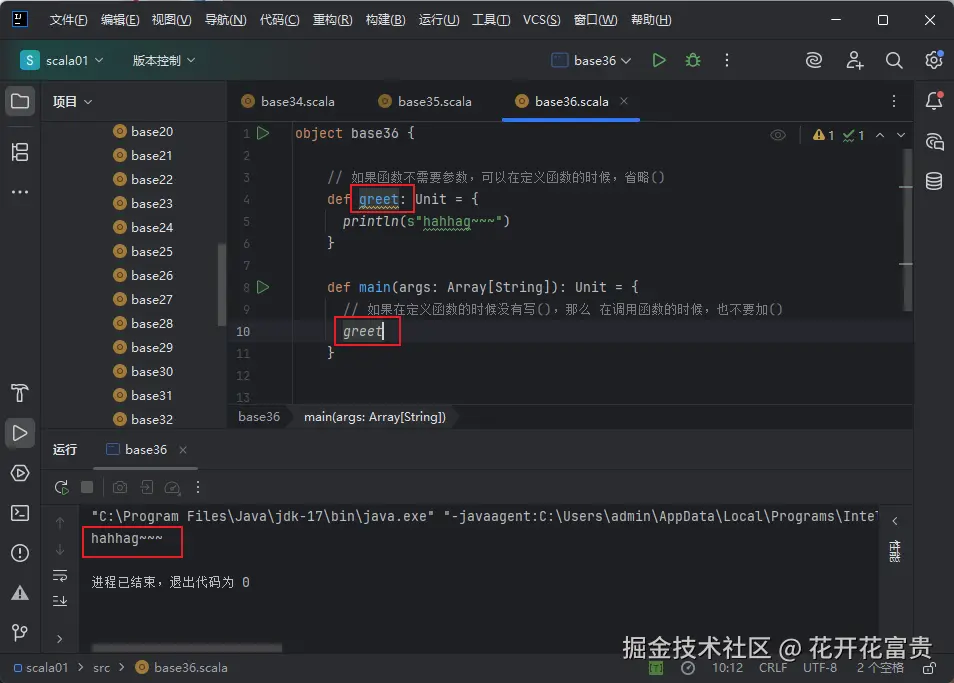The width and height of the screenshot is (954, 683).
Task: Open the Refactor (重构) menu
Action: (x=332, y=20)
